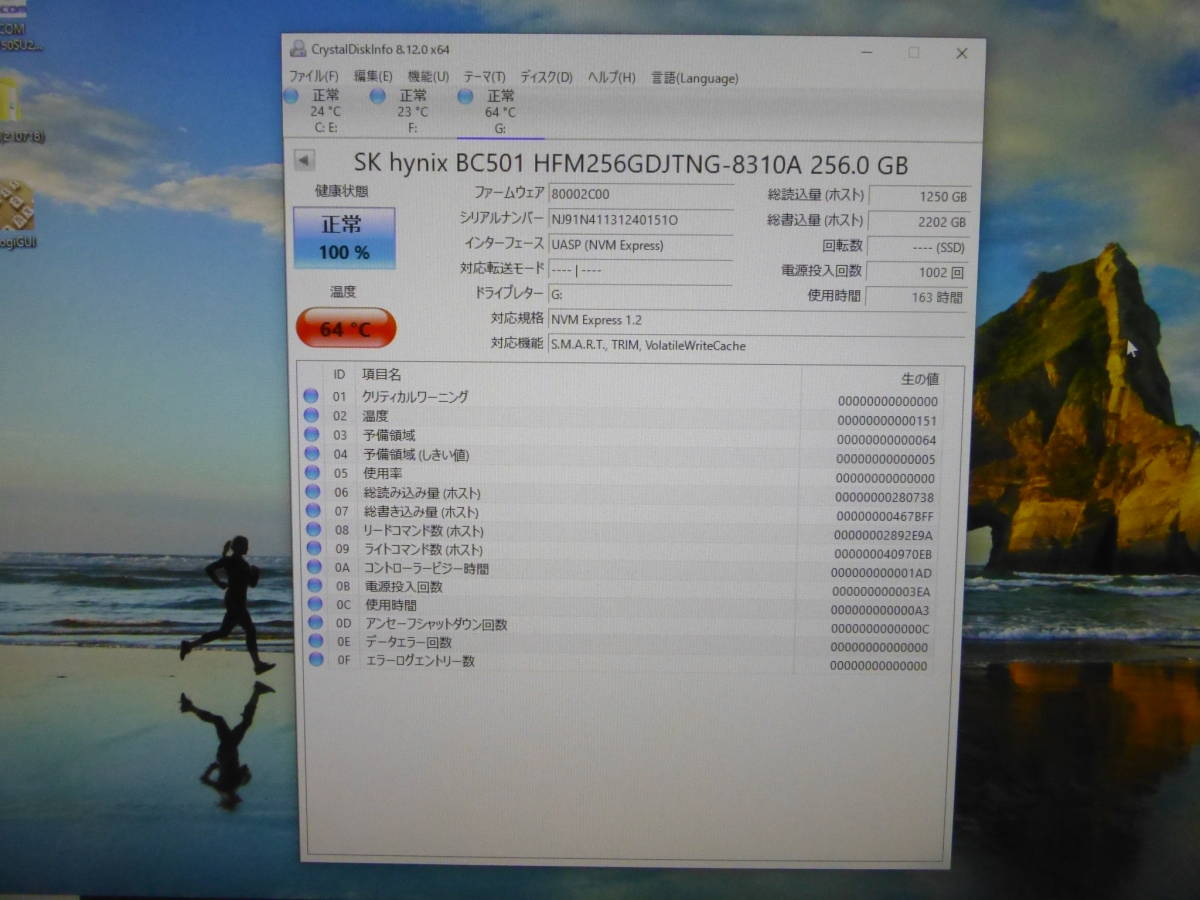Click status circle for 予備領域 row 03

tap(311, 434)
